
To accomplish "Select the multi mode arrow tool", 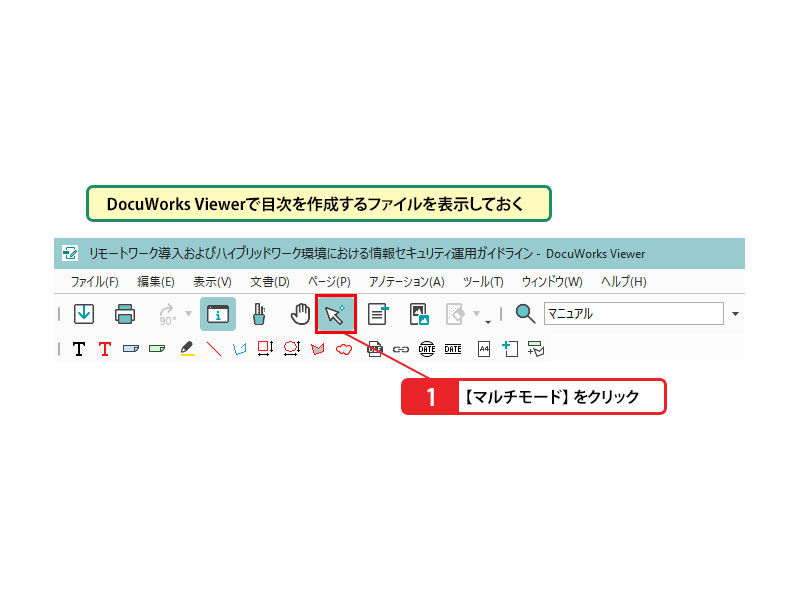I will pyautogui.click(x=335, y=314).
